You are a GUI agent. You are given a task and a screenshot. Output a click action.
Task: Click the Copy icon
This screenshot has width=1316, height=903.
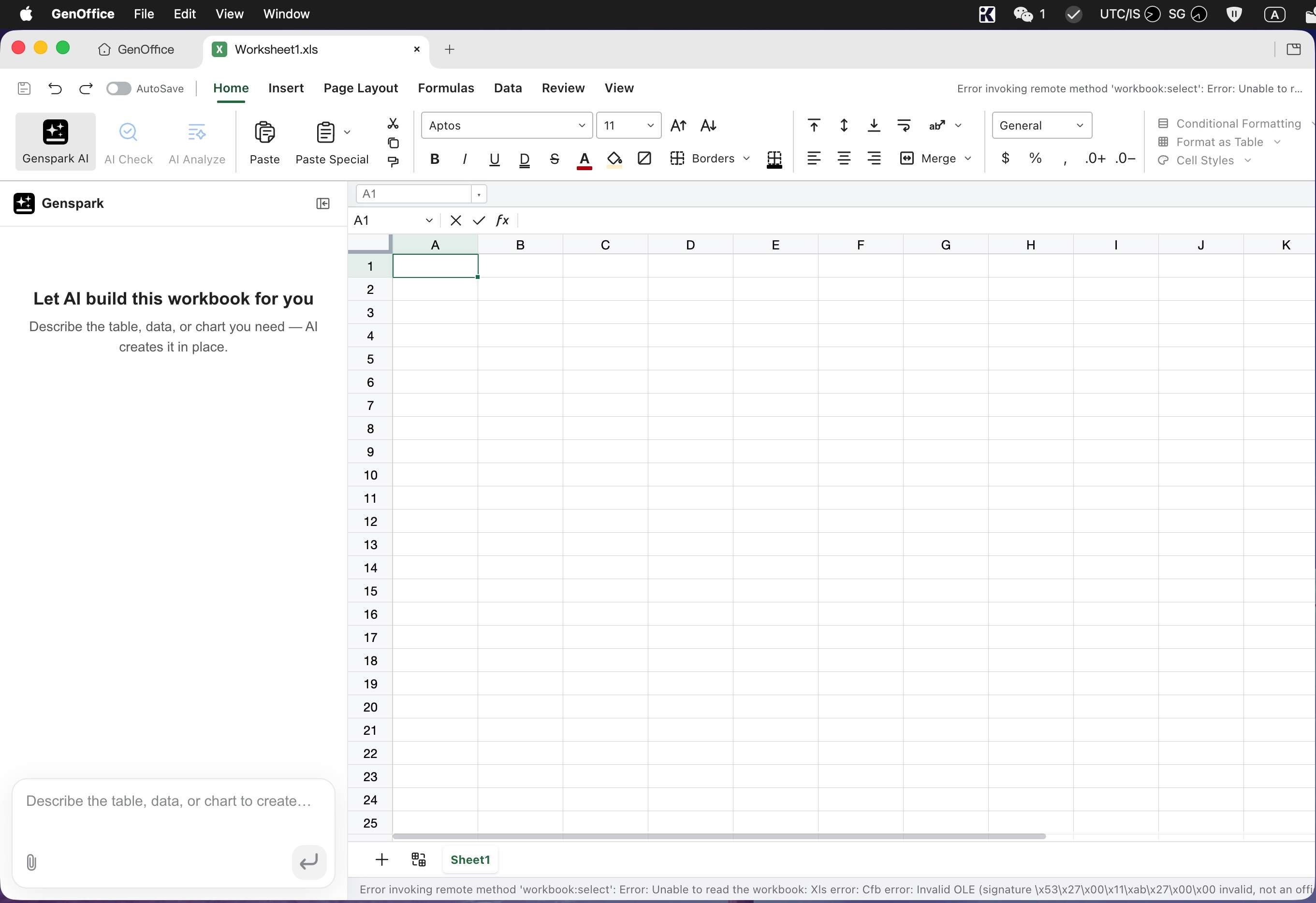tap(393, 143)
